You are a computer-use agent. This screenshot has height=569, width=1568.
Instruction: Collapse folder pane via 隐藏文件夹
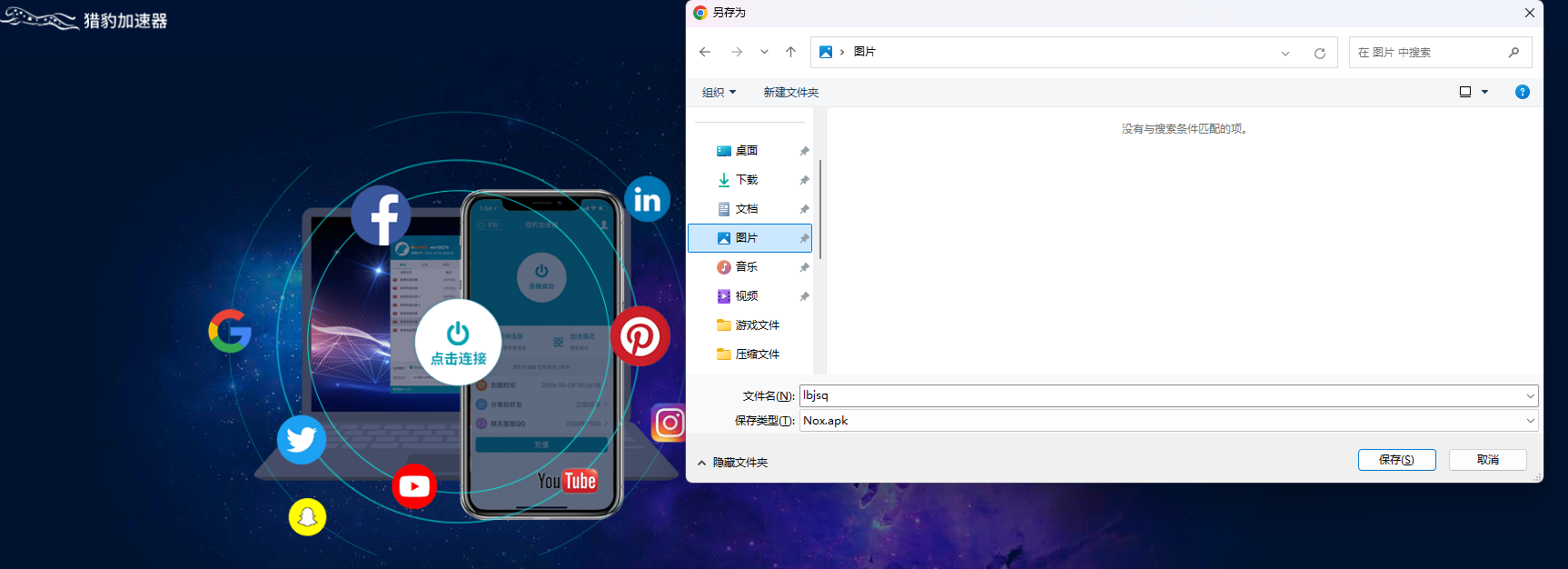click(x=732, y=463)
